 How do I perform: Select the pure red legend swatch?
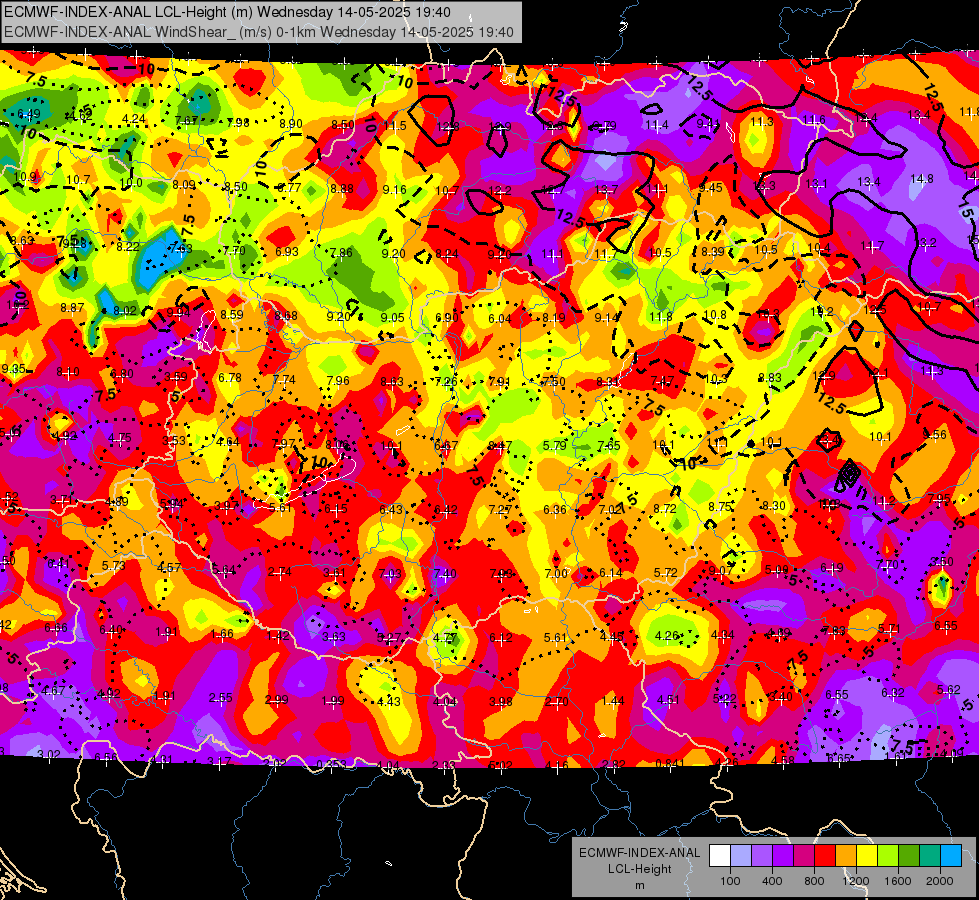(x=825, y=856)
